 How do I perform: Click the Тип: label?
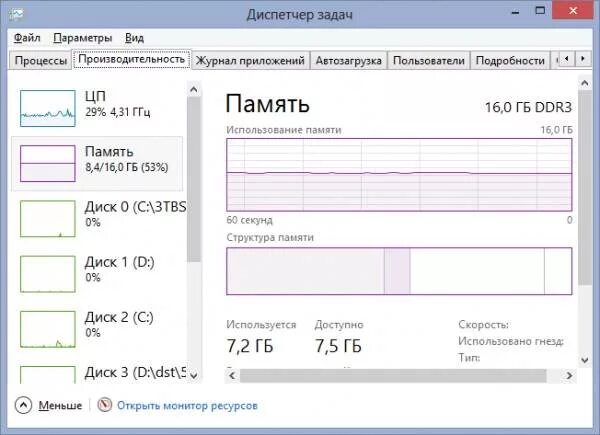469,358
